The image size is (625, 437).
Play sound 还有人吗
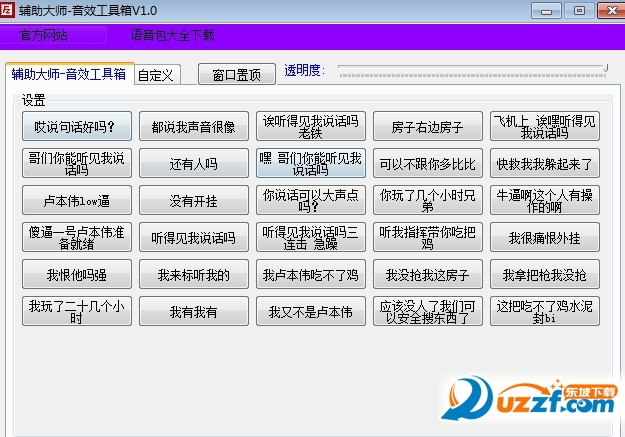coord(194,163)
